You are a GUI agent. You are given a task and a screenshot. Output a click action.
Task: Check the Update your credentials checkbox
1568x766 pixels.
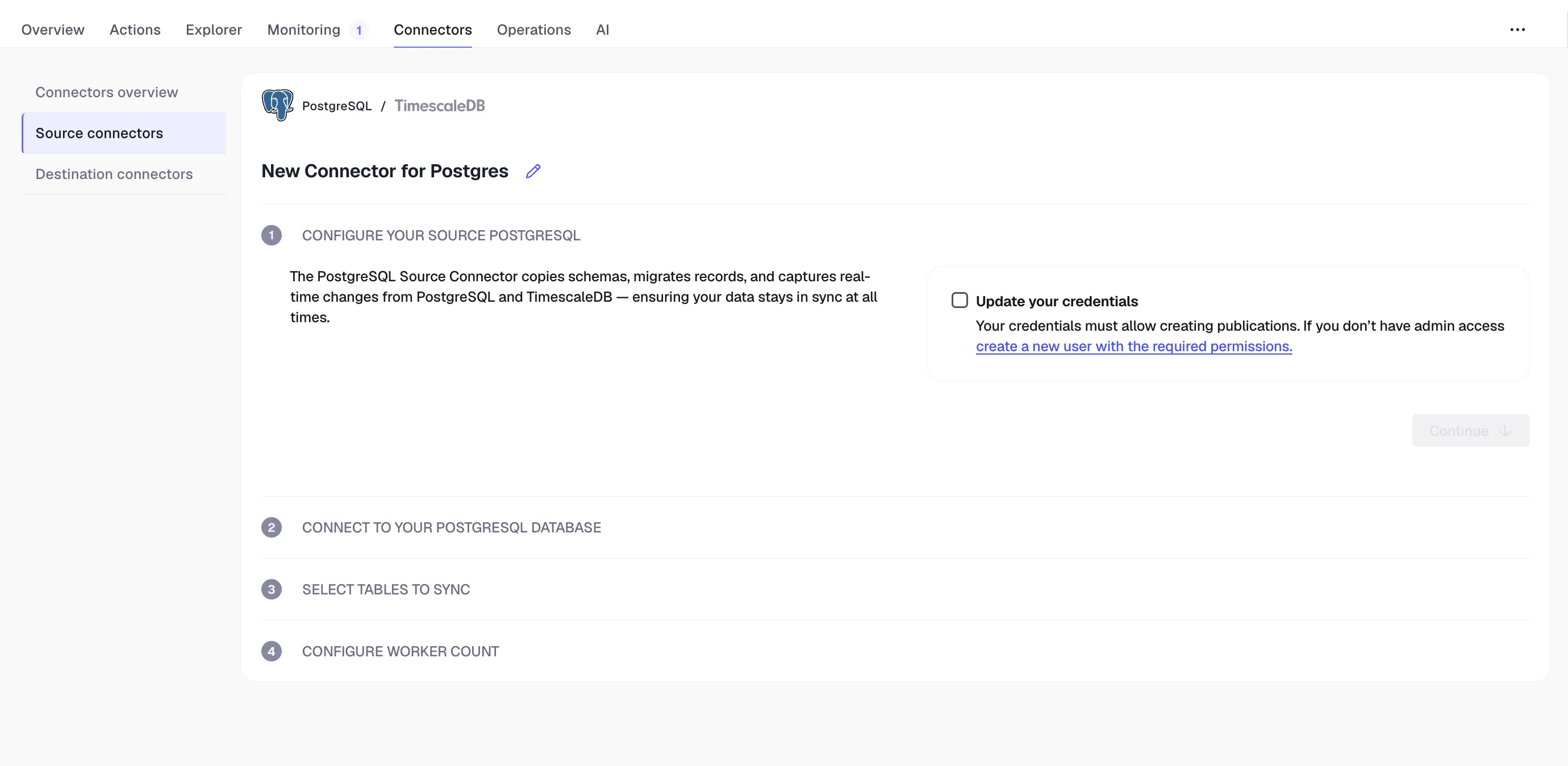click(x=960, y=300)
